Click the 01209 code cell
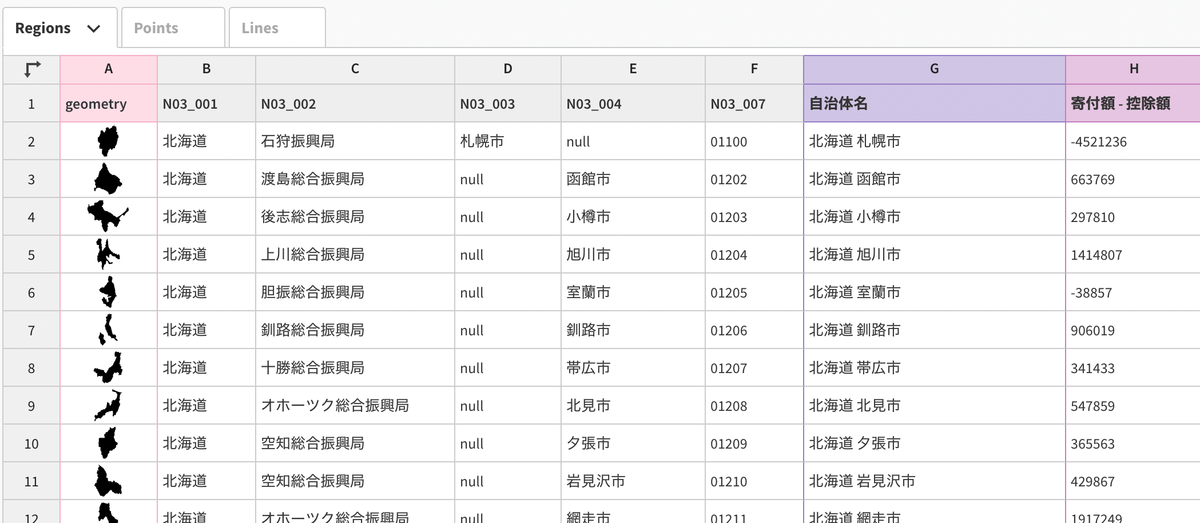The width and height of the screenshot is (1200, 523). pos(754,443)
